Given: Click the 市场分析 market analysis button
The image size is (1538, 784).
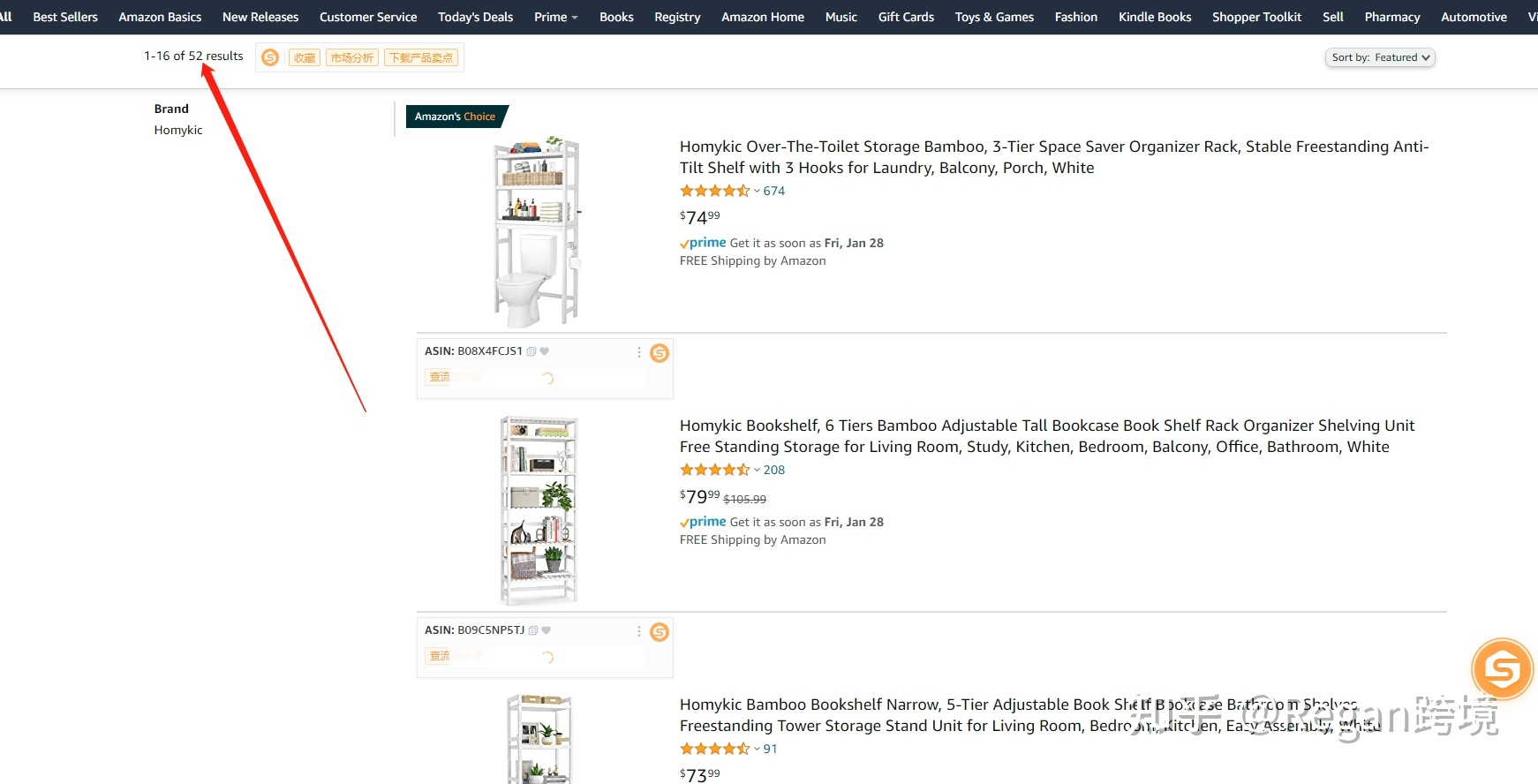Looking at the screenshot, I should pyautogui.click(x=351, y=57).
